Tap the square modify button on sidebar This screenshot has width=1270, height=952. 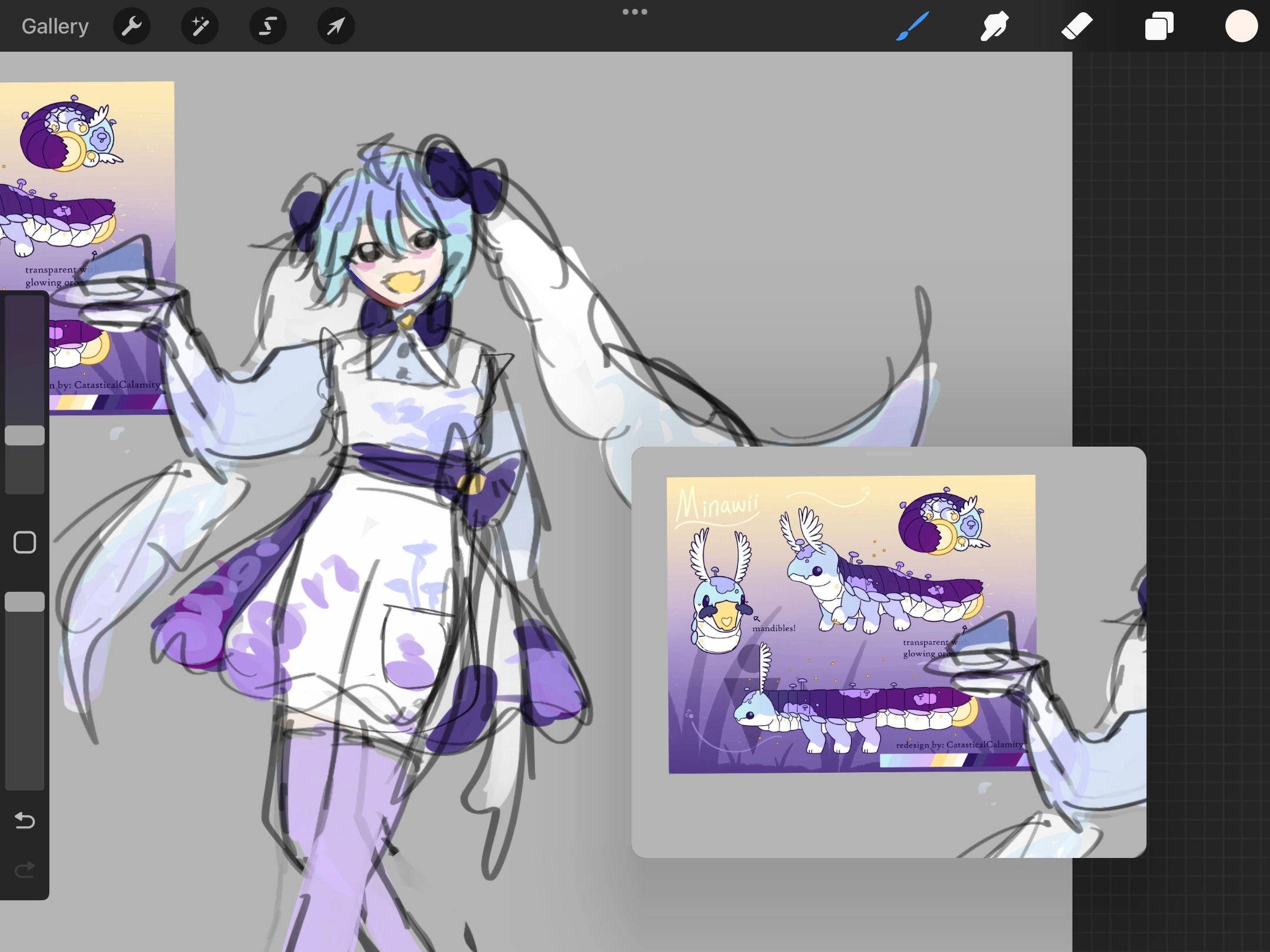point(25,542)
